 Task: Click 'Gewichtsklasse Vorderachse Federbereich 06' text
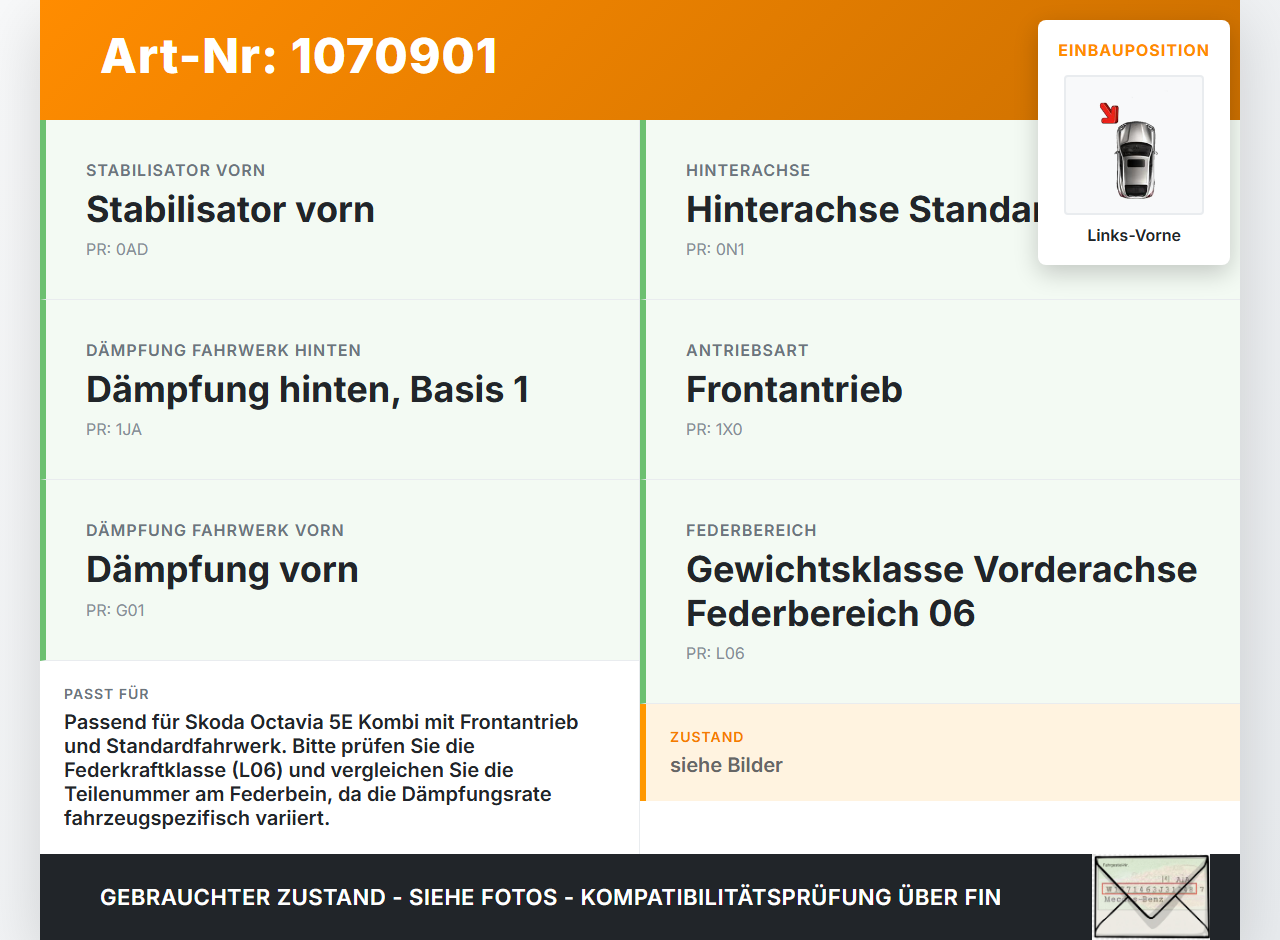[x=941, y=591]
